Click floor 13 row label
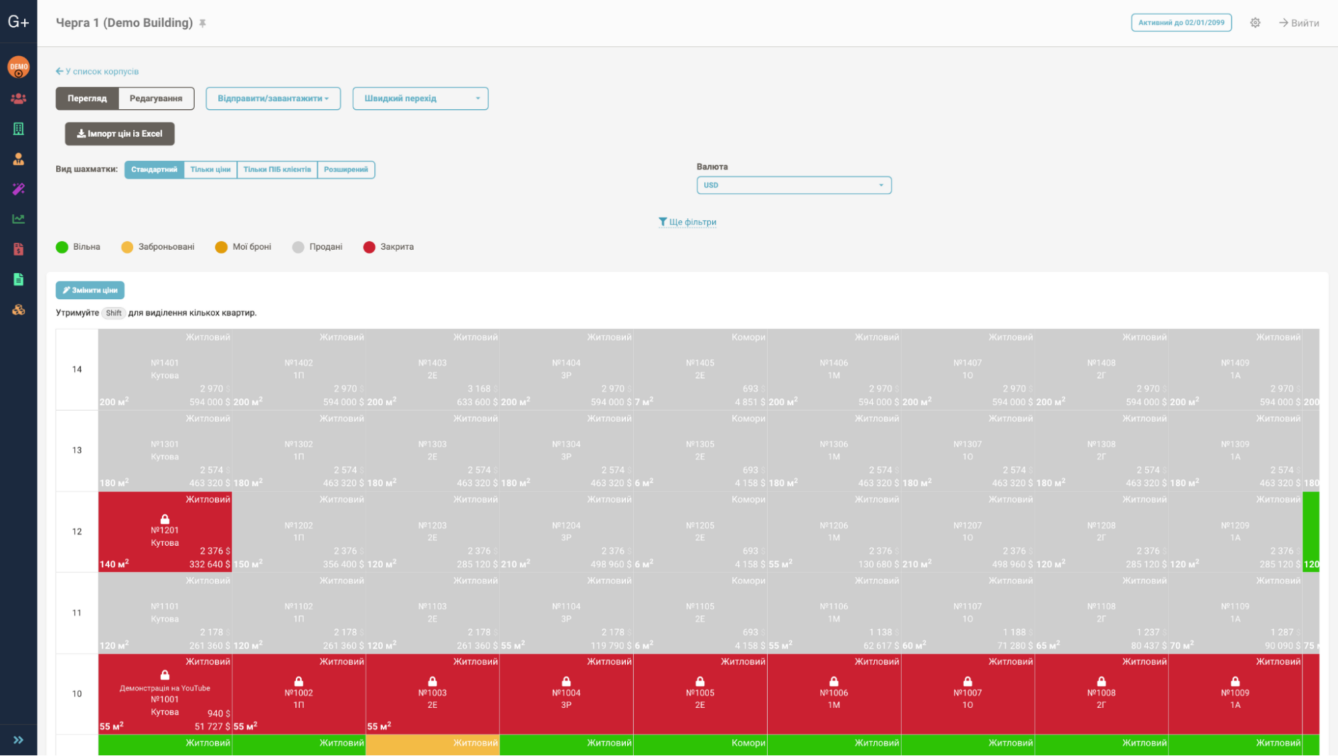The height and width of the screenshot is (756, 1338). click(x=77, y=450)
